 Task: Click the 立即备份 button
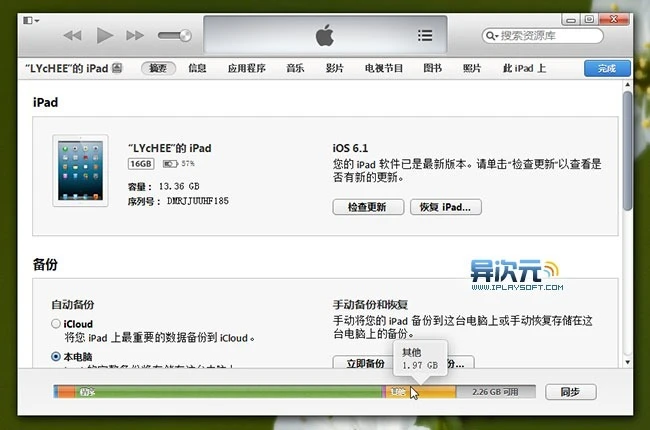363,363
